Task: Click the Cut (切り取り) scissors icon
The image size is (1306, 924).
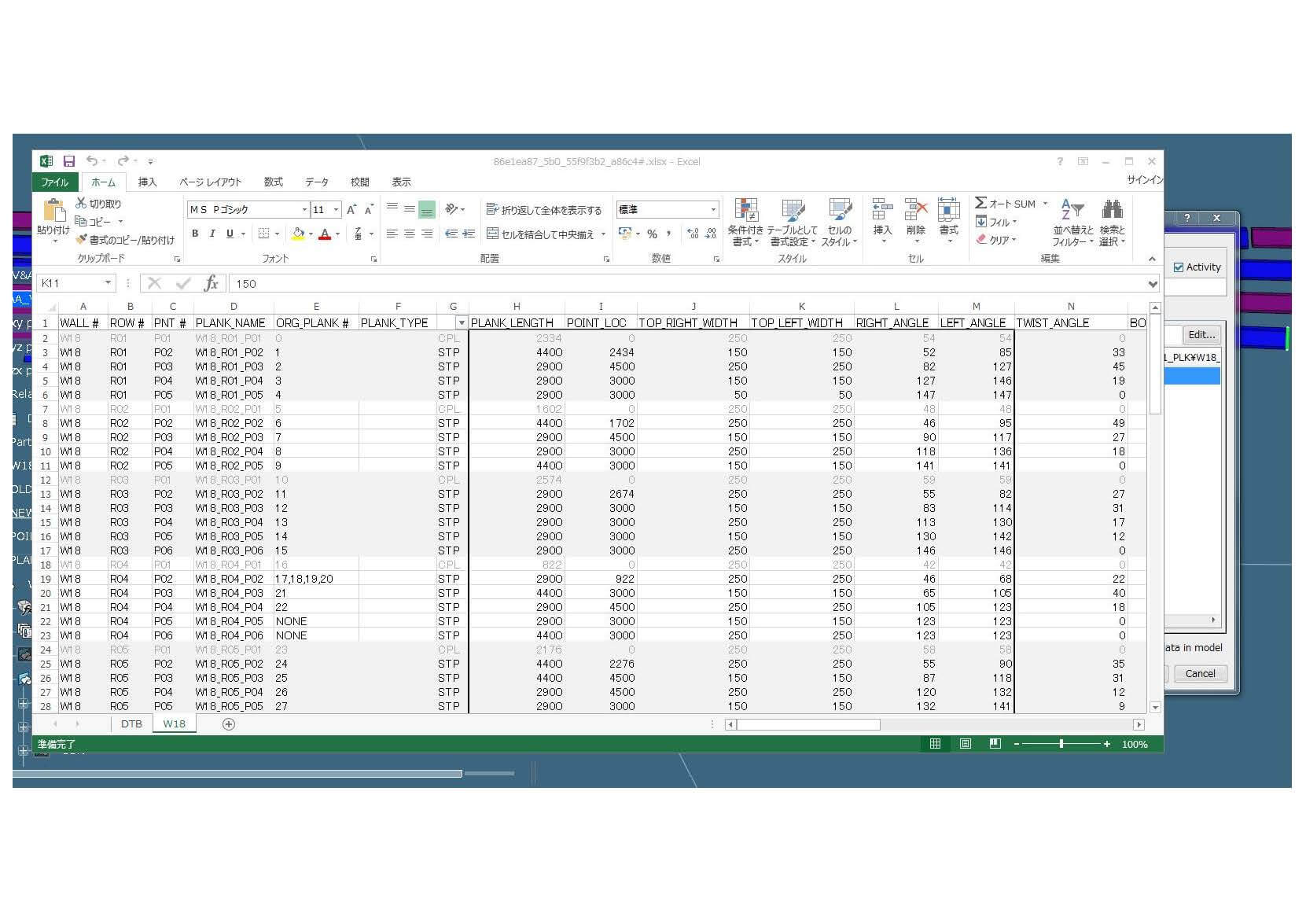Action: [81, 203]
